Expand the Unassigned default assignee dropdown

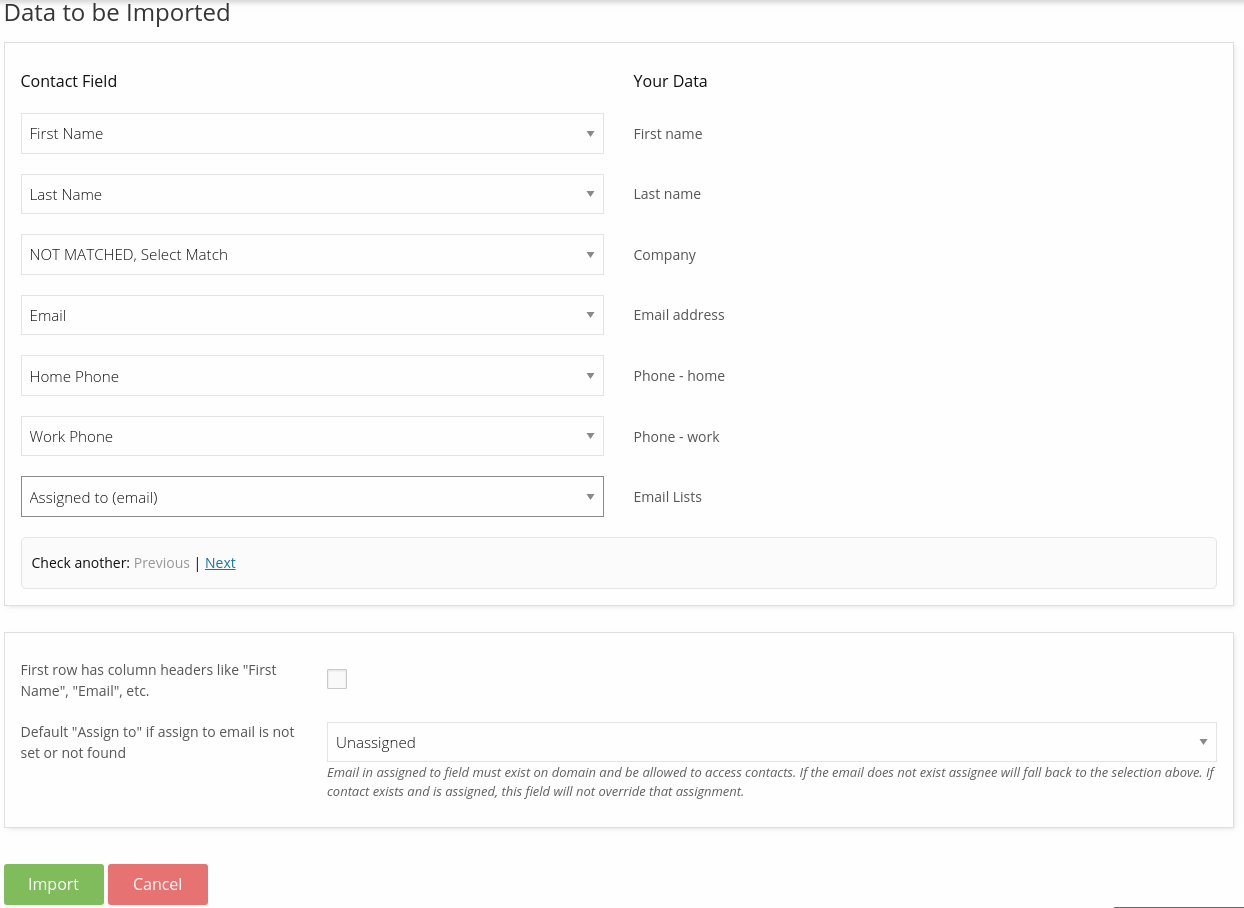pyautogui.click(x=771, y=742)
